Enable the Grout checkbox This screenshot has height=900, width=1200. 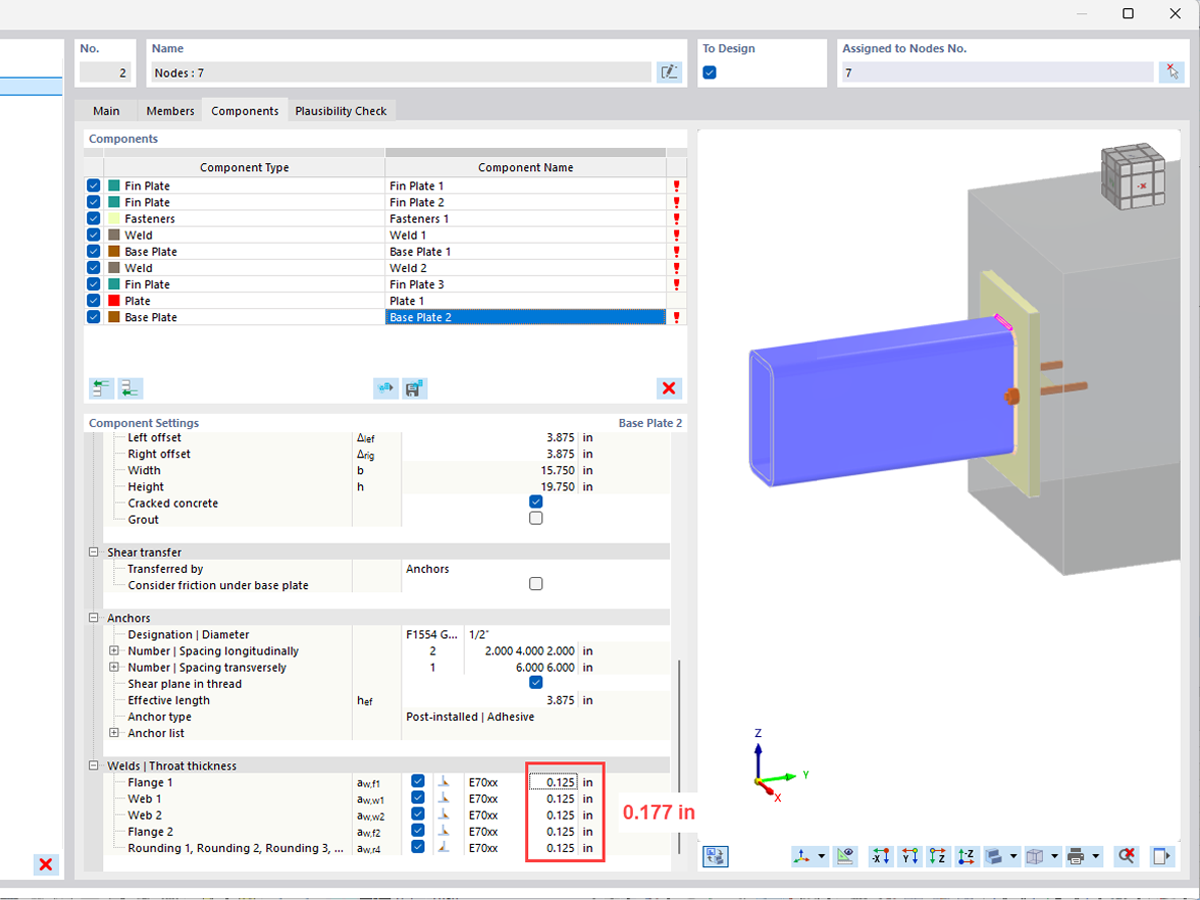click(x=536, y=517)
